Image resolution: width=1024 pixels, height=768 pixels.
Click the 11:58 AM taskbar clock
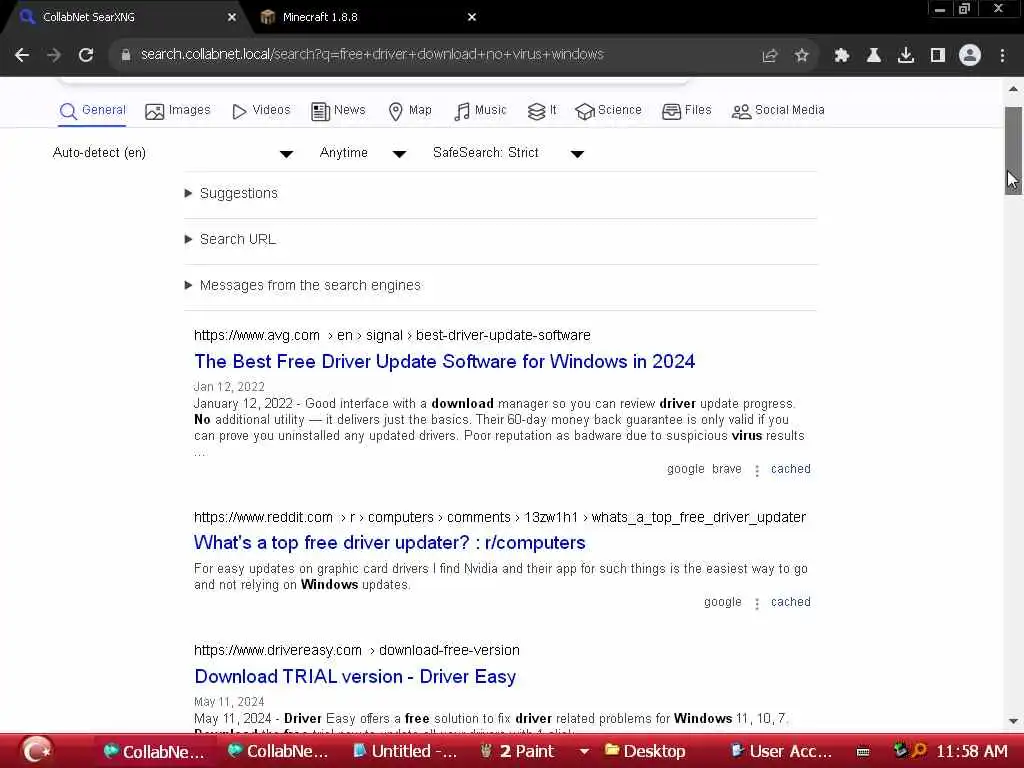[972, 752]
